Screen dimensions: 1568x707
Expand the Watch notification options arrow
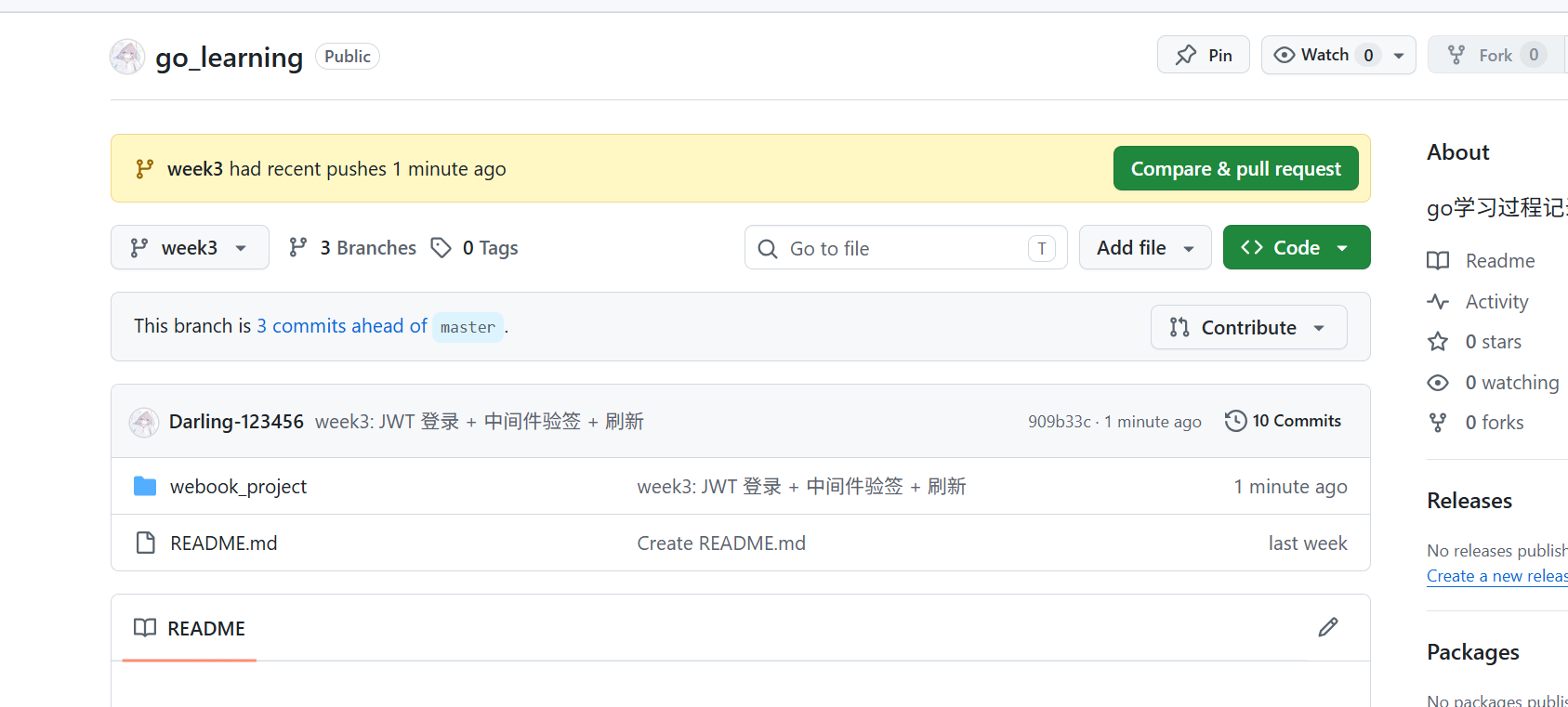point(1400,56)
